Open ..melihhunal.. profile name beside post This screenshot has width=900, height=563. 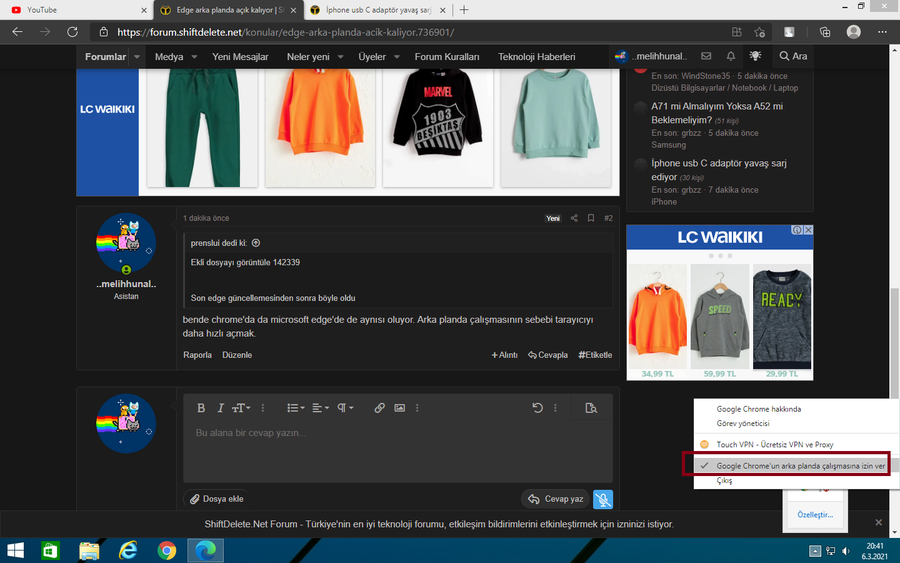[x=126, y=284]
